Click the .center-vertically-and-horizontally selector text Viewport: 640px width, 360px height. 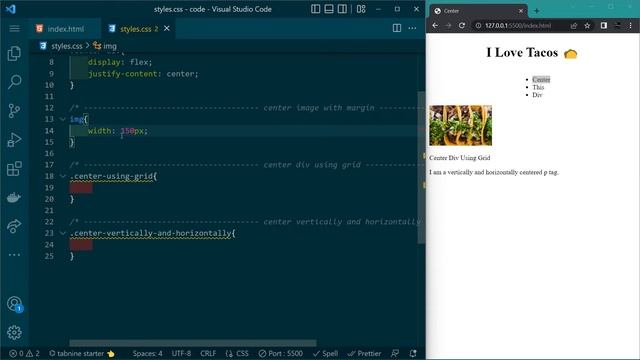coord(152,233)
